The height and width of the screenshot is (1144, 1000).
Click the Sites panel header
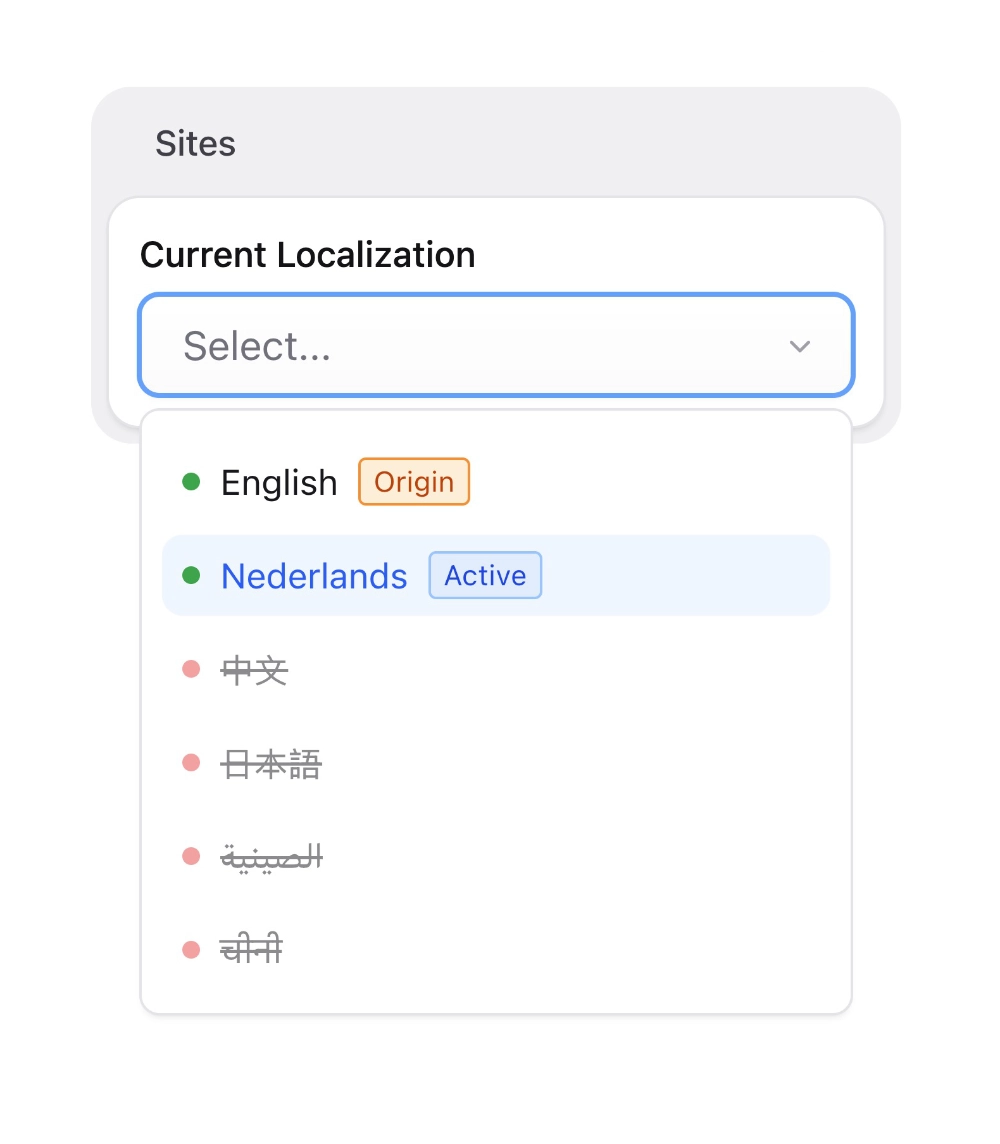pos(195,143)
